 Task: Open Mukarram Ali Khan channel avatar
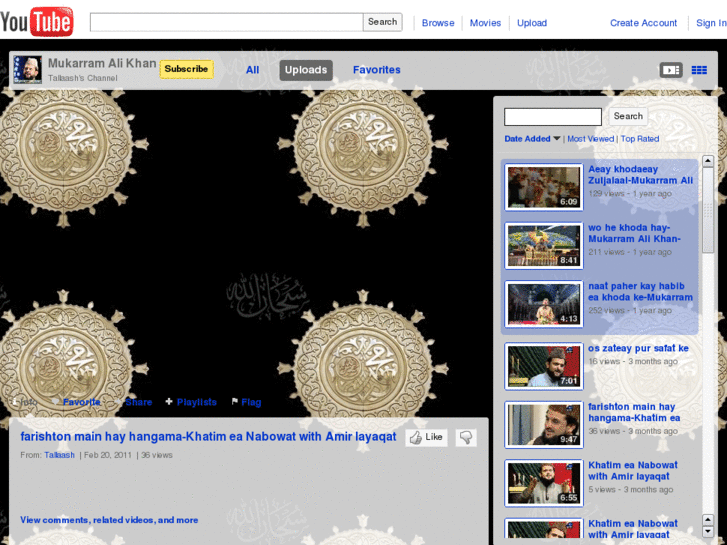pyautogui.click(x=27, y=70)
